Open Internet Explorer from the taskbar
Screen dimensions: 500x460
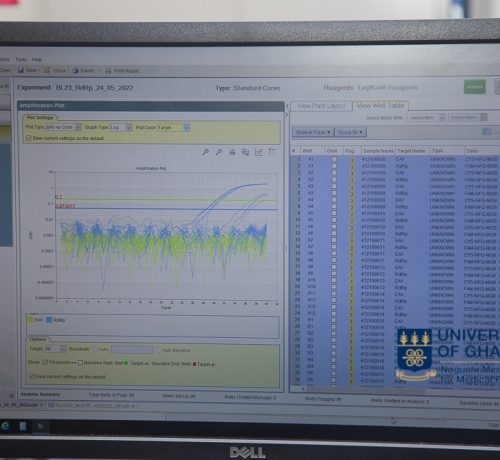pos(5,426)
